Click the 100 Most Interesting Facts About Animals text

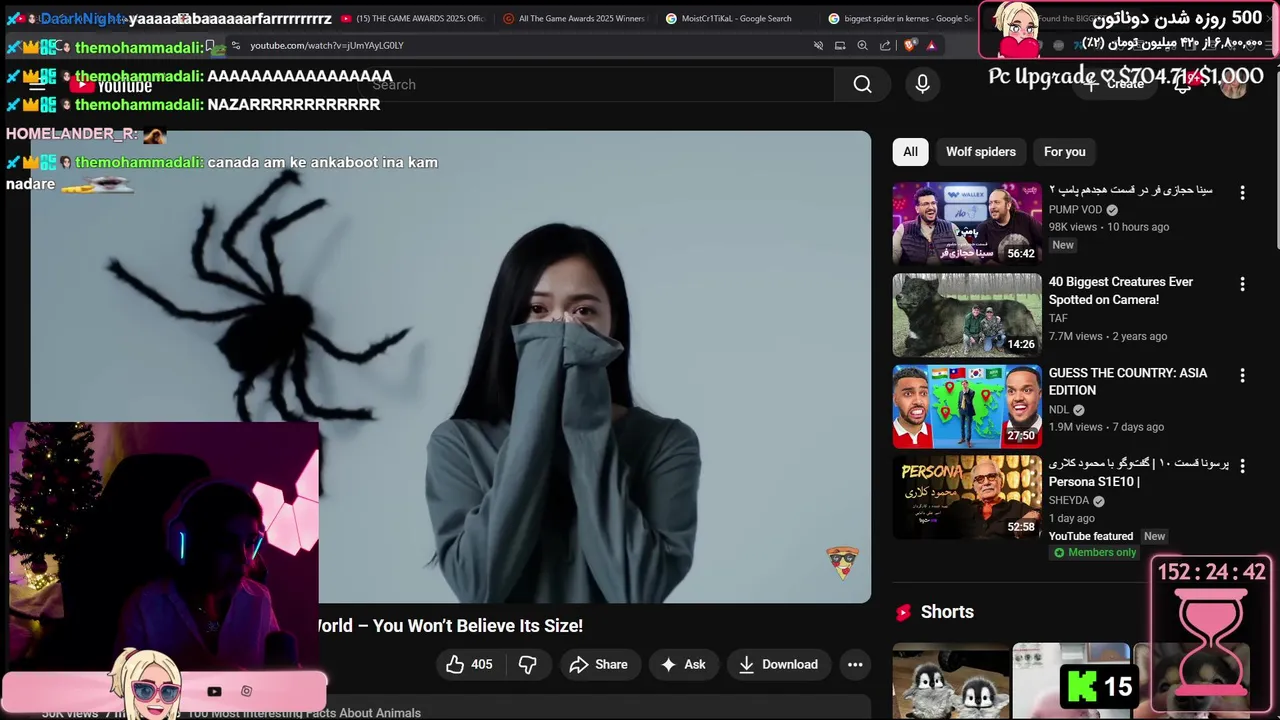304,713
